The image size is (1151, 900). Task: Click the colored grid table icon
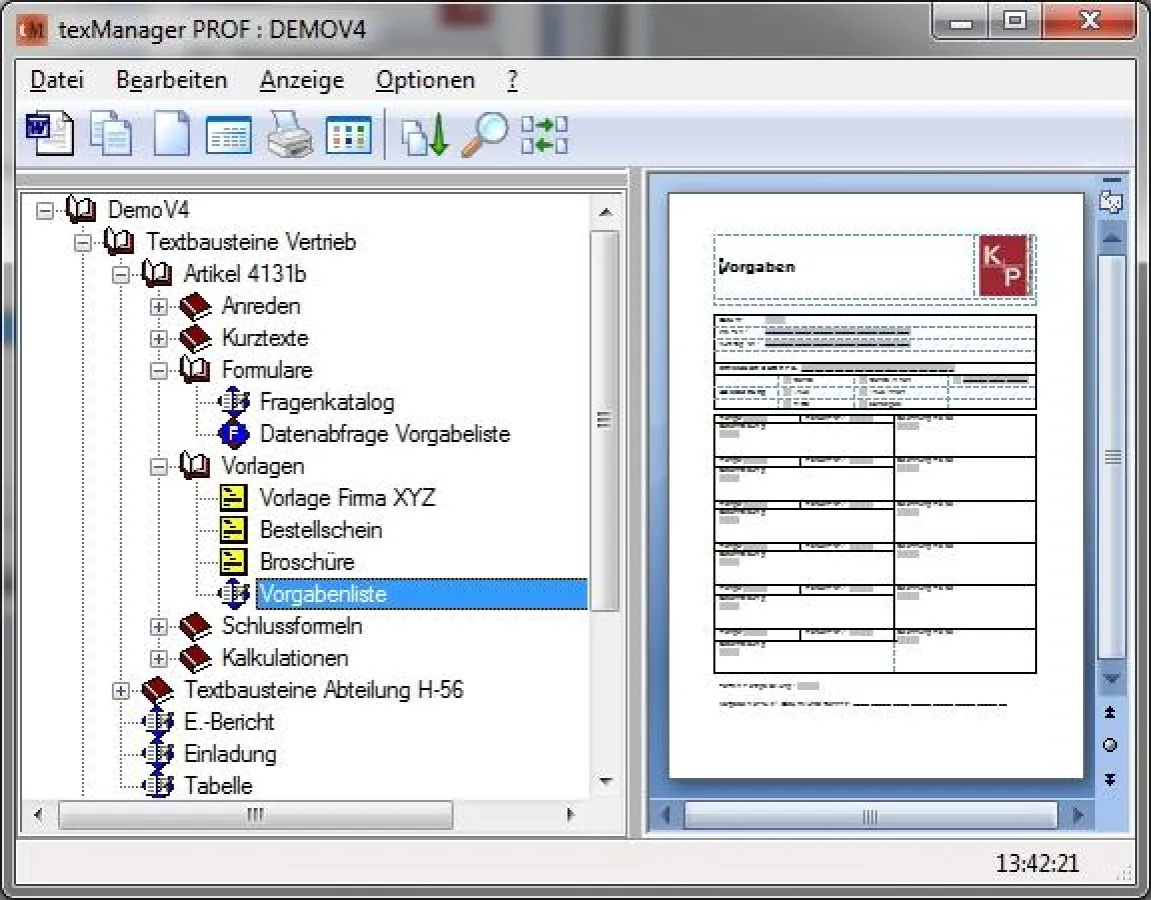pyautogui.click(x=348, y=134)
